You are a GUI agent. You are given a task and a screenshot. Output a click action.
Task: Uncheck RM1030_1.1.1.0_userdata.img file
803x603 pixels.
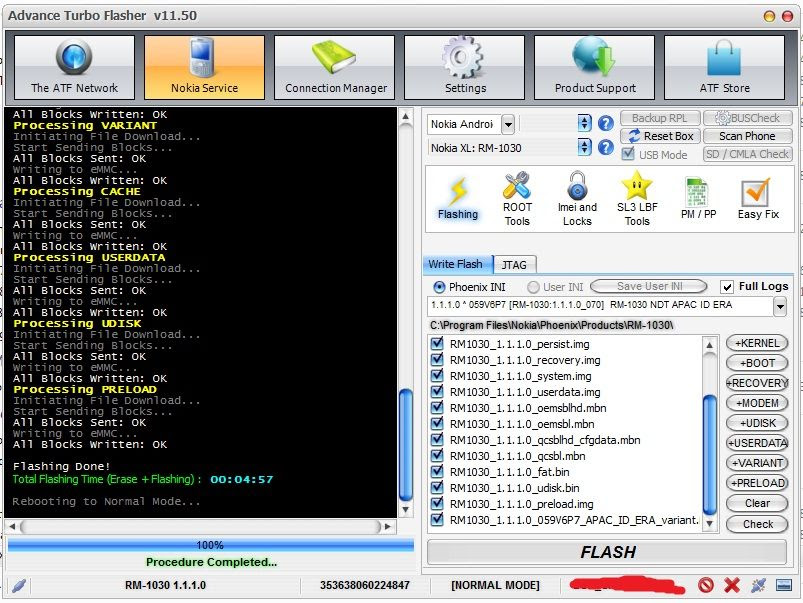(x=437, y=391)
